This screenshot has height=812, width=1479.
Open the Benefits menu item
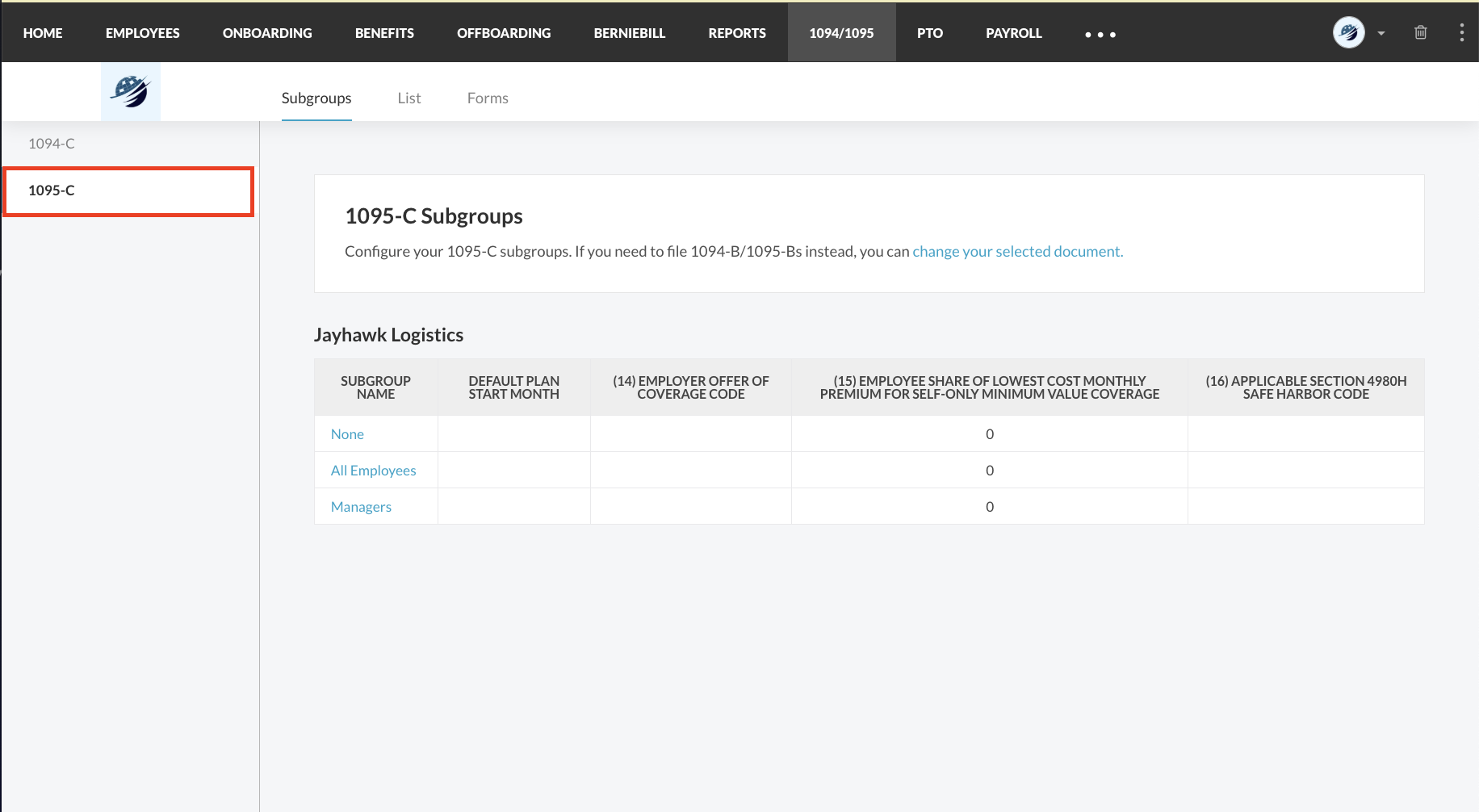point(384,33)
